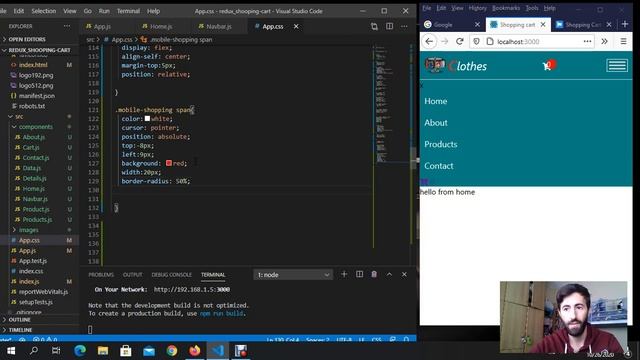
Task: Maximize the panel with the up chevron
Action: tap(389, 274)
